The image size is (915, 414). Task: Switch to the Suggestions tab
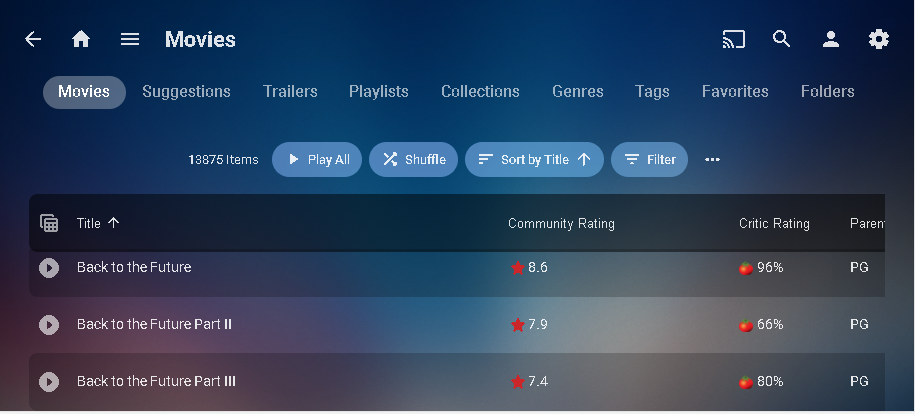coord(186,92)
